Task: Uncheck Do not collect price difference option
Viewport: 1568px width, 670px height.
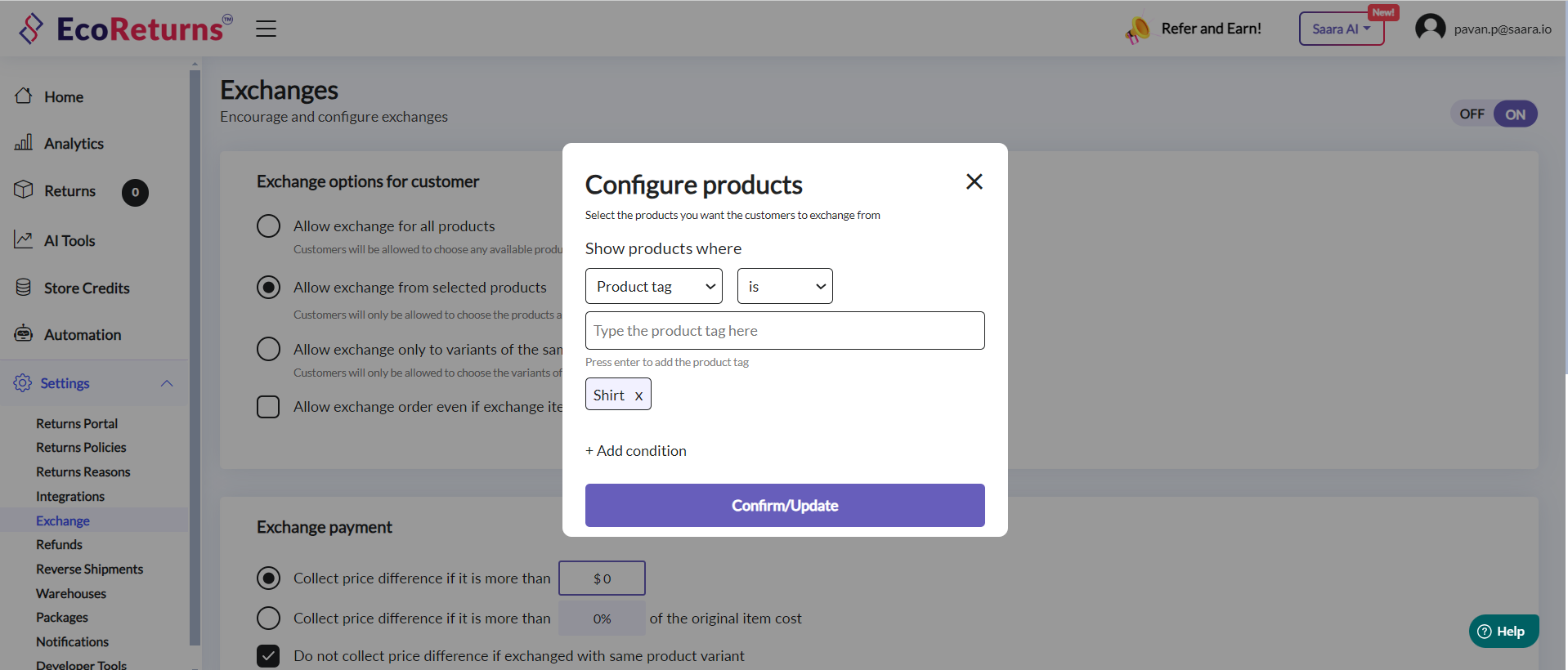Action: pos(268,655)
